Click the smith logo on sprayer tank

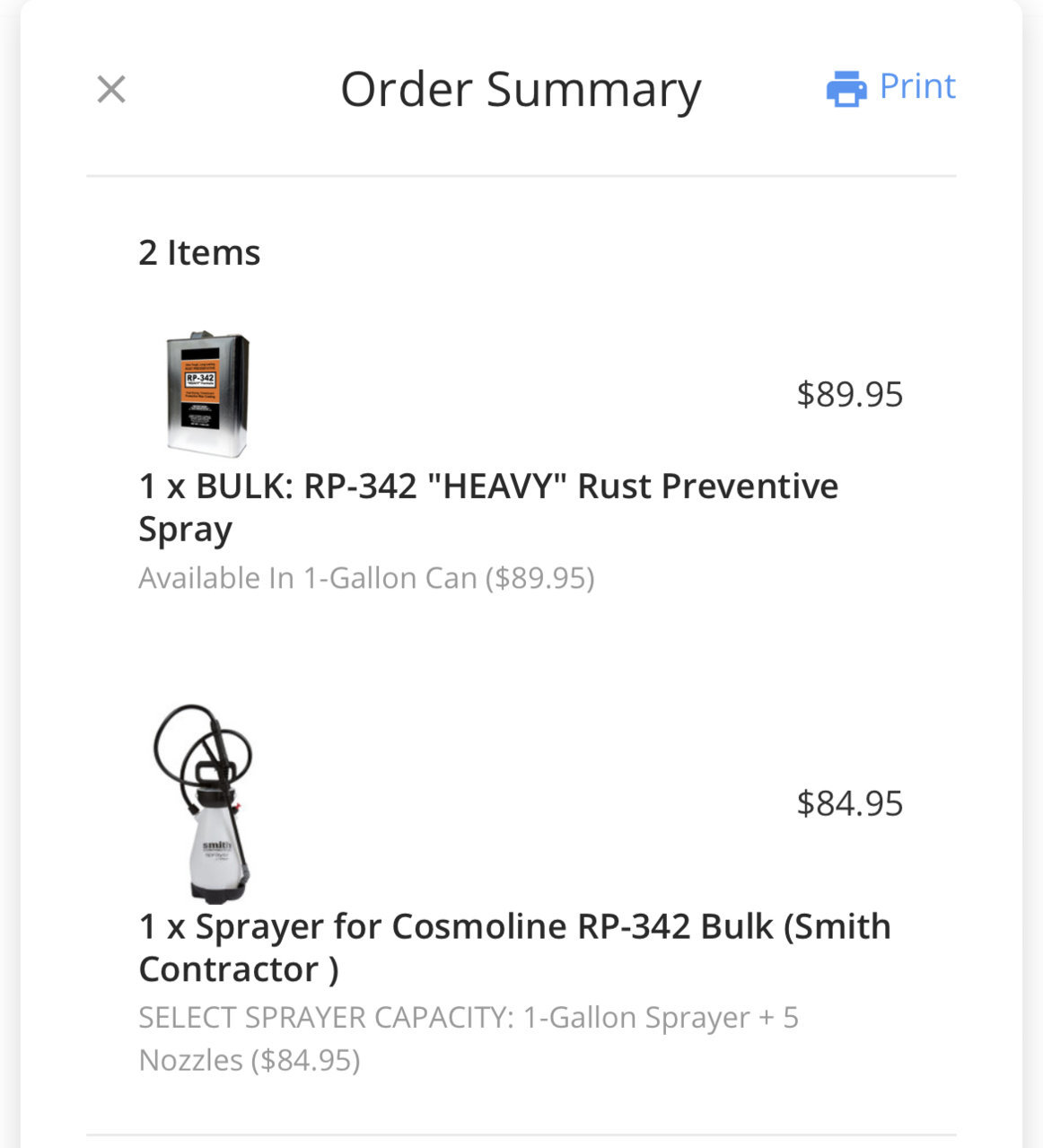[218, 846]
